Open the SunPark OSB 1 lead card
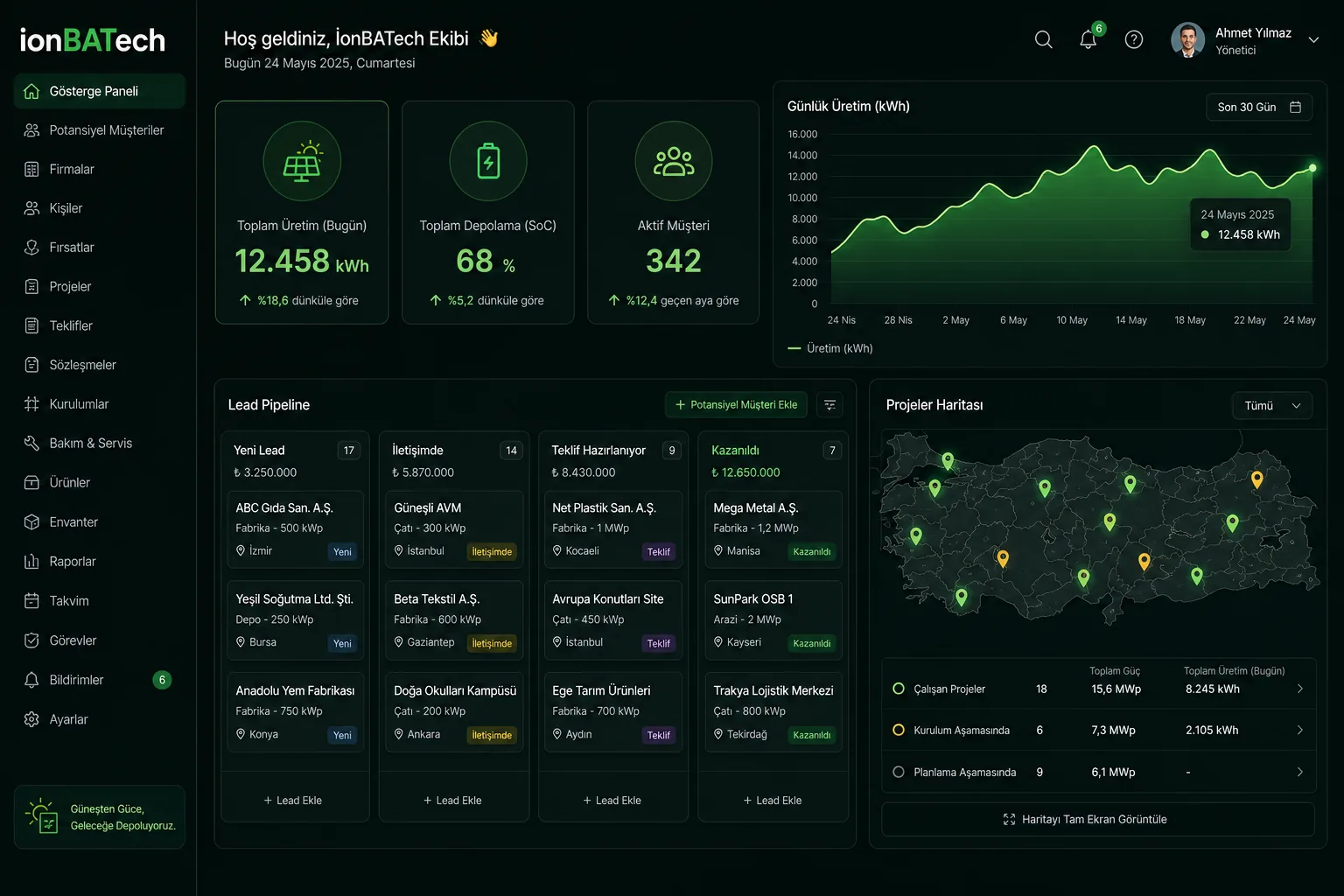1344x896 pixels. [x=773, y=619]
